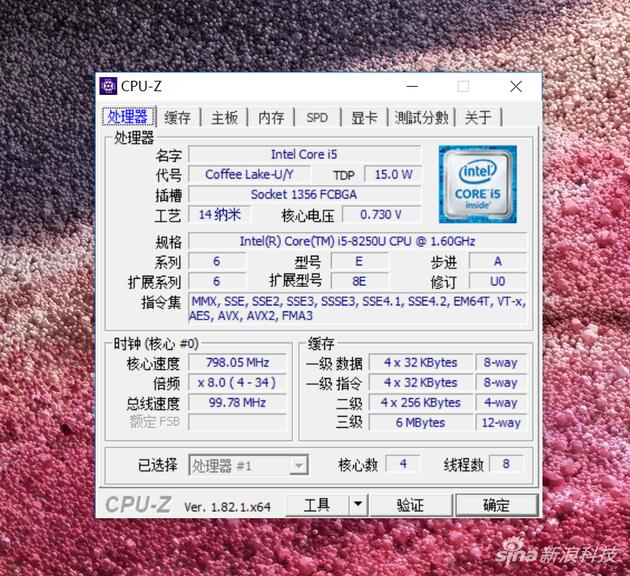Click the core count value 4
The width and height of the screenshot is (630, 576).
(403, 464)
